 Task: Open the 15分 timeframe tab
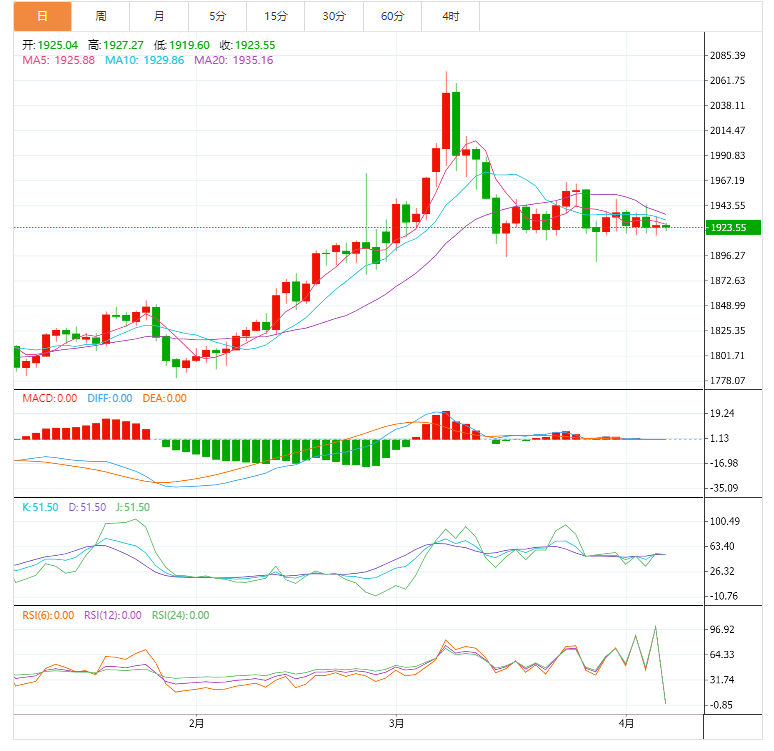(x=275, y=16)
